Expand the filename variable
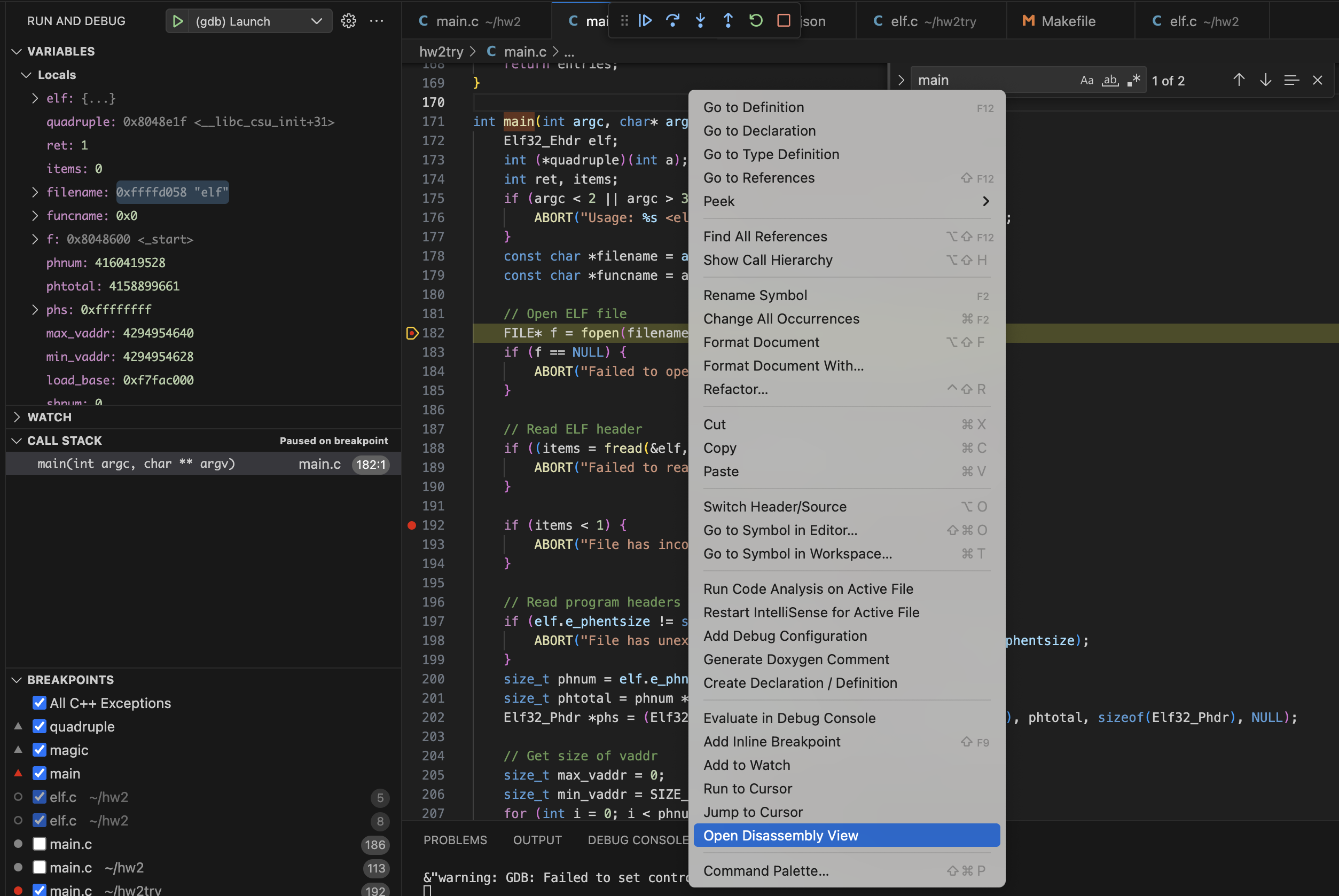Viewport: 1339px width, 896px height. click(35, 193)
